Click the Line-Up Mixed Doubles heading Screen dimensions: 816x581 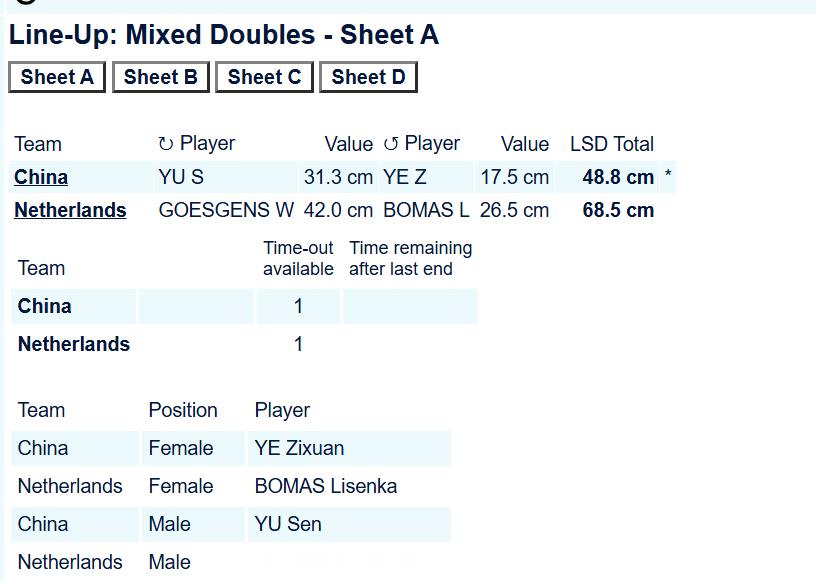(224, 35)
